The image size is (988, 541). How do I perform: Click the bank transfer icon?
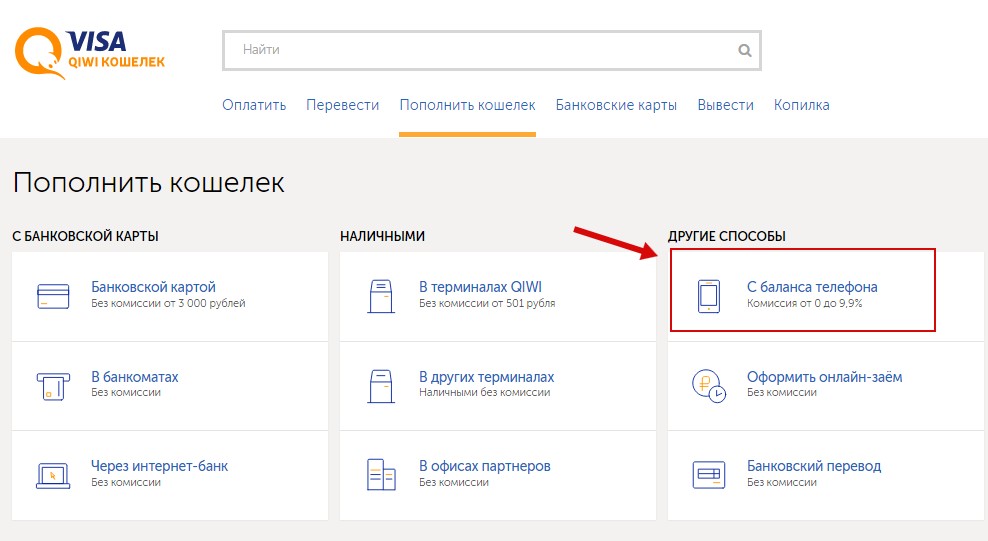coord(708,473)
